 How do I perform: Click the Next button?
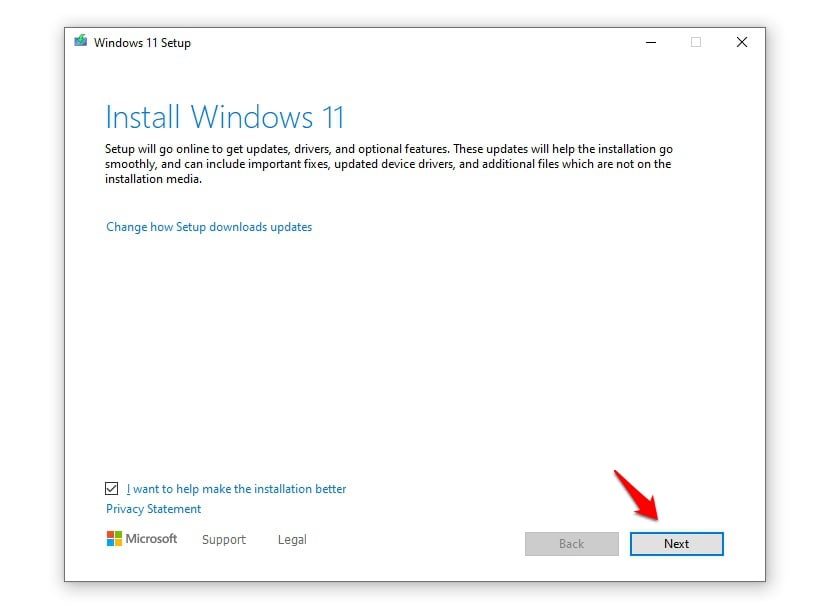[x=676, y=544]
